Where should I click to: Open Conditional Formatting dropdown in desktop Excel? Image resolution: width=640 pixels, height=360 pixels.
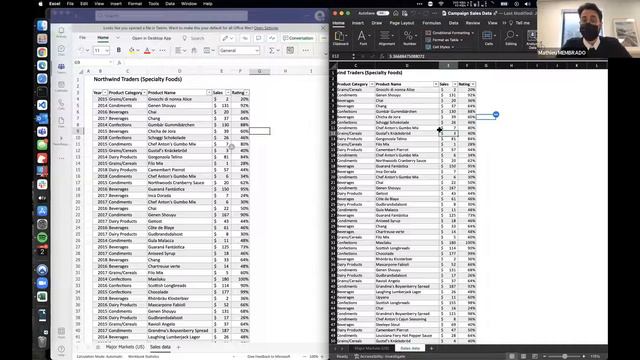[450, 33]
